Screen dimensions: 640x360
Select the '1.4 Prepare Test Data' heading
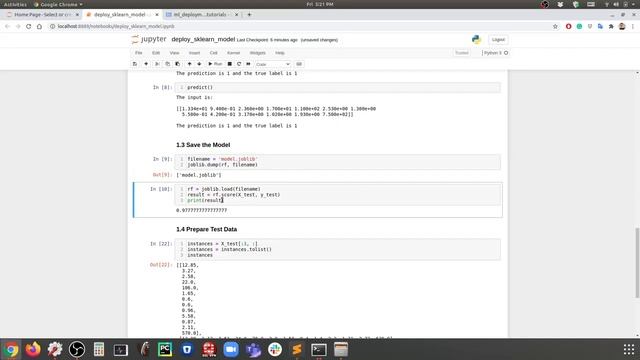pos(207,229)
